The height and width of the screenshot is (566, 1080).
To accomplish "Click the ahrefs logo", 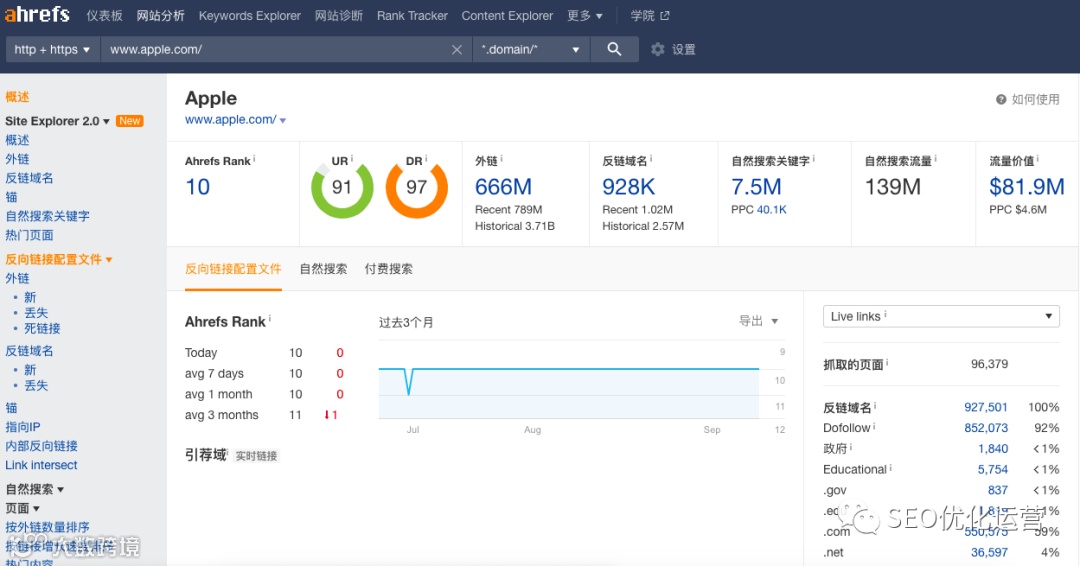I will tap(37, 14).
